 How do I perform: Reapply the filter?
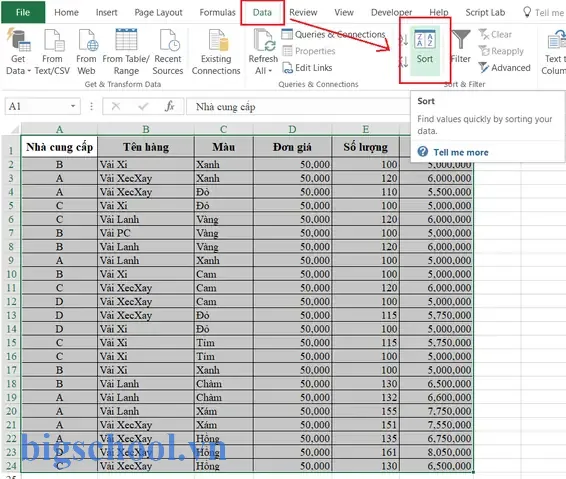pyautogui.click(x=501, y=51)
